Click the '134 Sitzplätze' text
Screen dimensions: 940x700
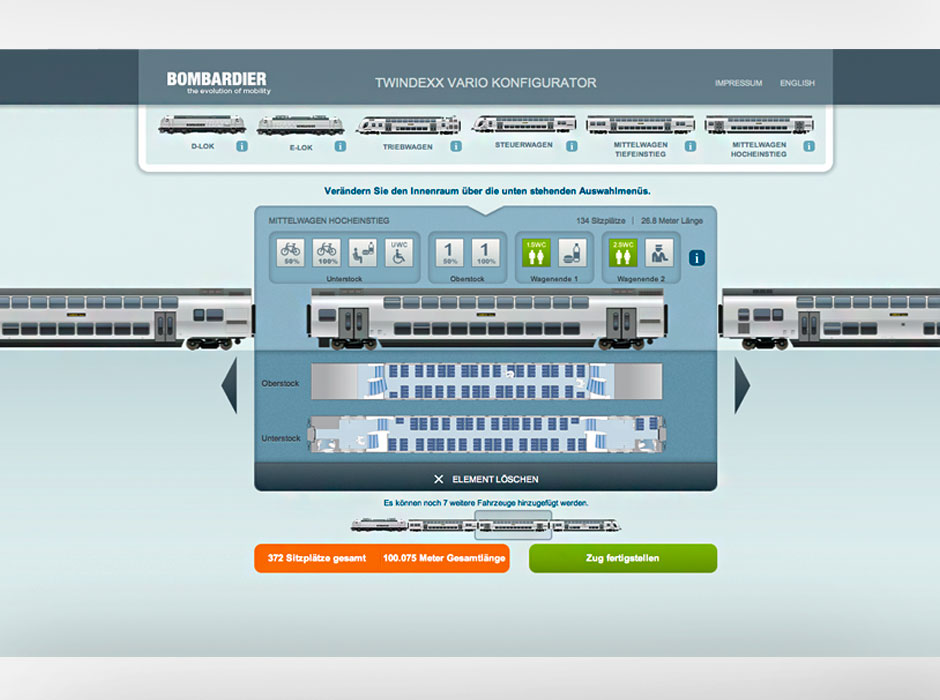[x=601, y=221]
